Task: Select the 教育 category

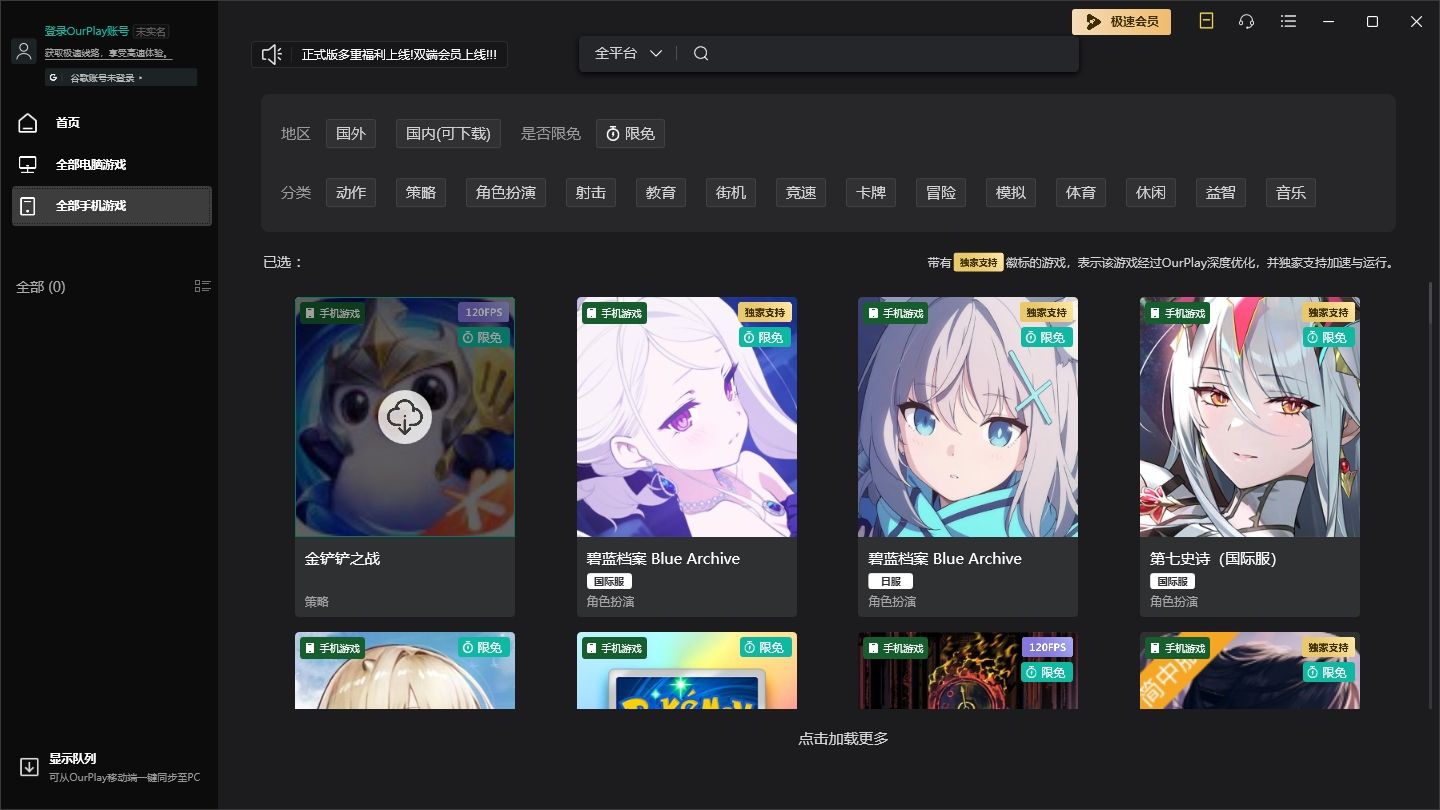Action: 661,192
